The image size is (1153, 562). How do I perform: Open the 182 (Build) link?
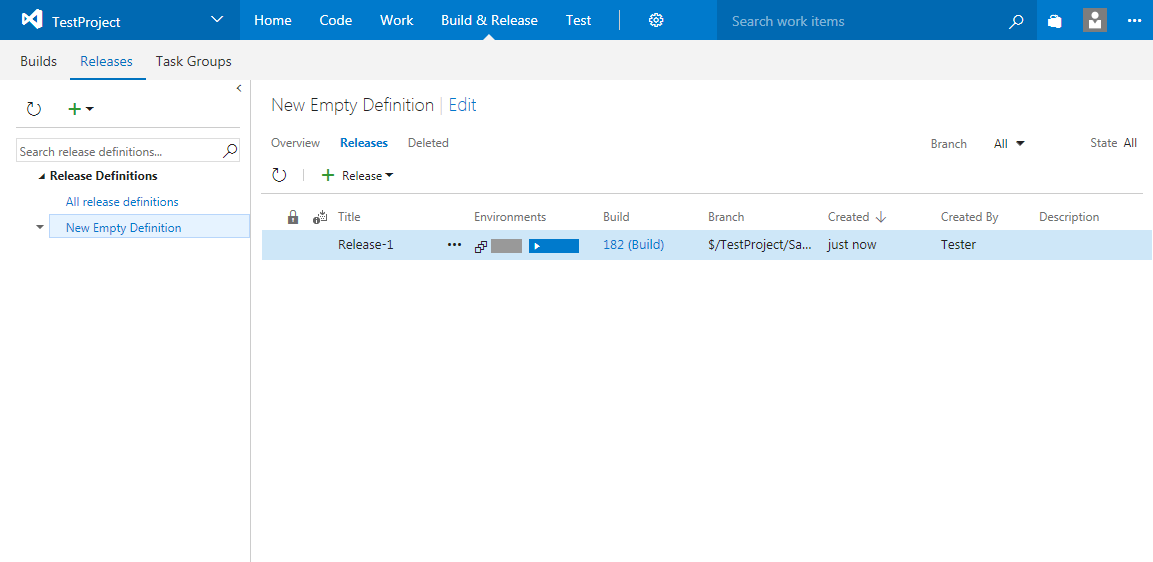pos(633,245)
